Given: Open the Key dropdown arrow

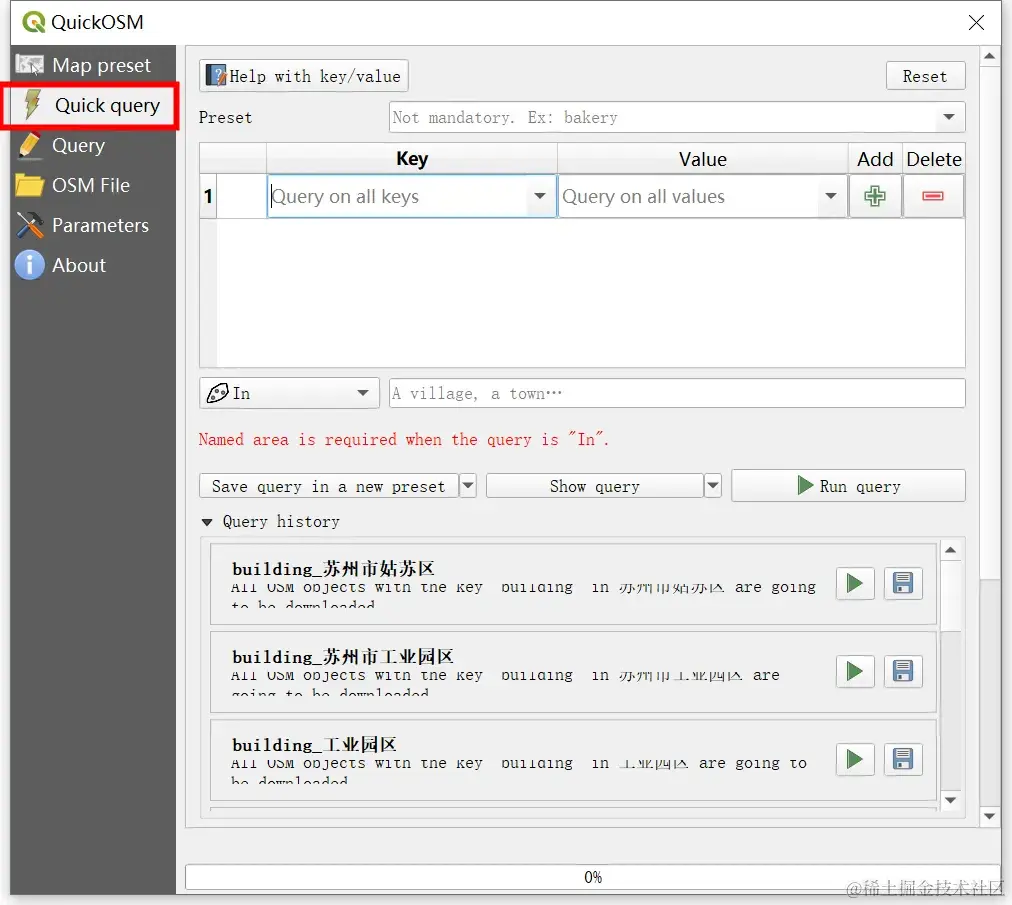Looking at the screenshot, I should pyautogui.click(x=540, y=196).
